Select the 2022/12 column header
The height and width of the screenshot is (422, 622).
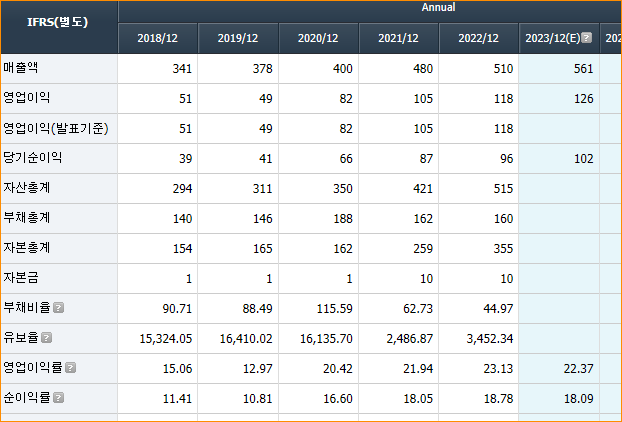point(478,38)
